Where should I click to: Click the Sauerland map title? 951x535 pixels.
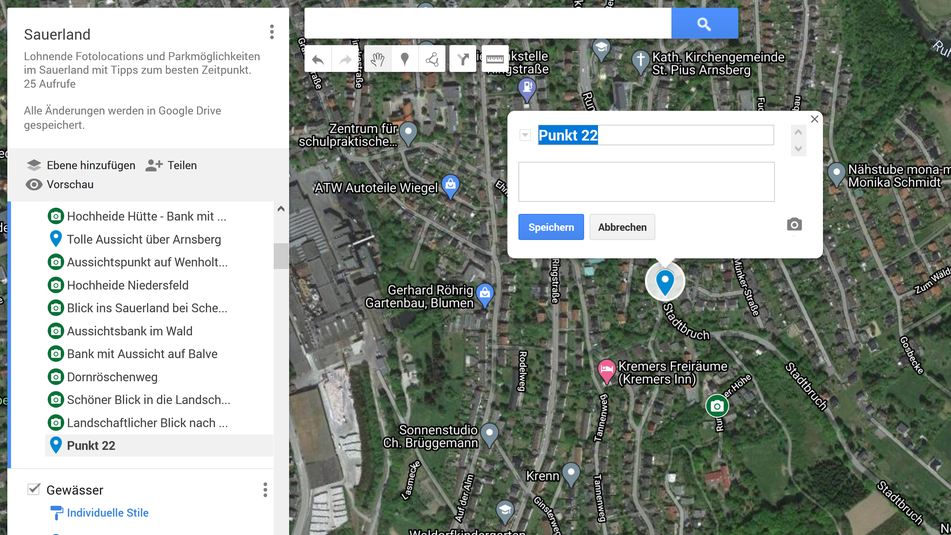[57, 35]
